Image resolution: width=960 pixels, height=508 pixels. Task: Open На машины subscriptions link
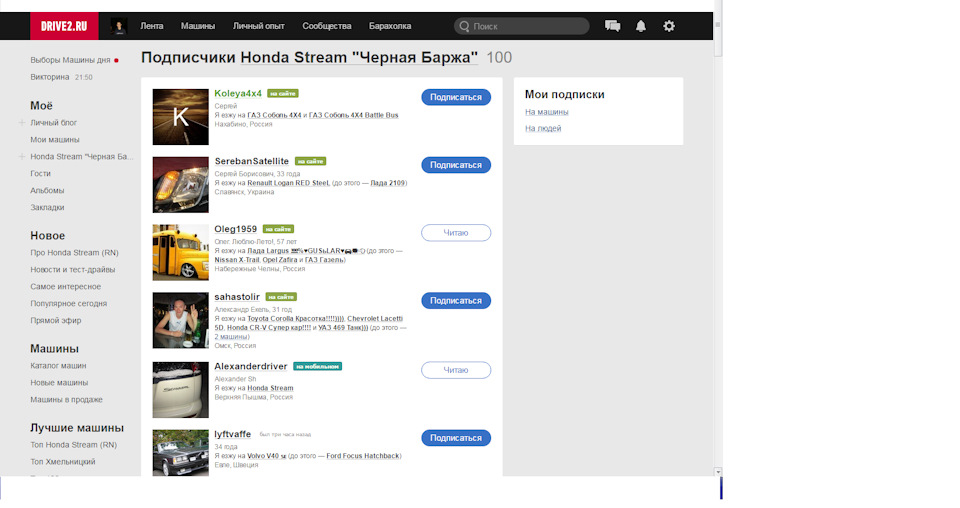(547, 112)
